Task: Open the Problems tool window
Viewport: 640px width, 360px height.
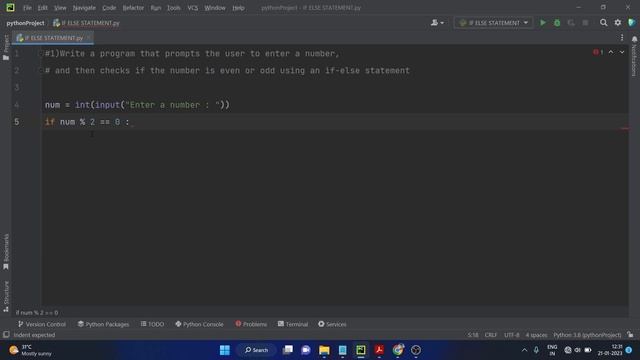Action: click(251, 324)
